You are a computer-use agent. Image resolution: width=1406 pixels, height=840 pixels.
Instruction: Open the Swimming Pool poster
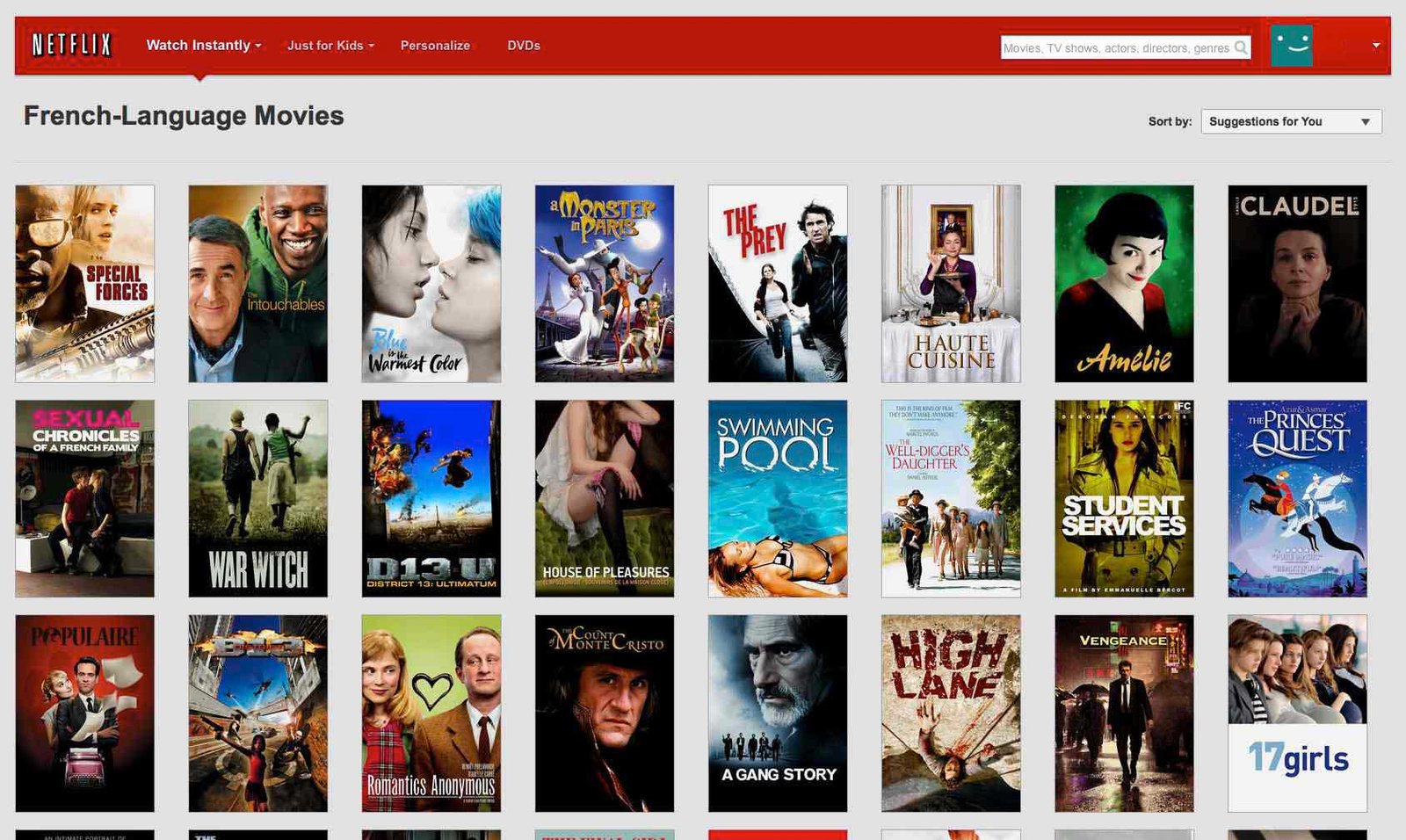778,499
